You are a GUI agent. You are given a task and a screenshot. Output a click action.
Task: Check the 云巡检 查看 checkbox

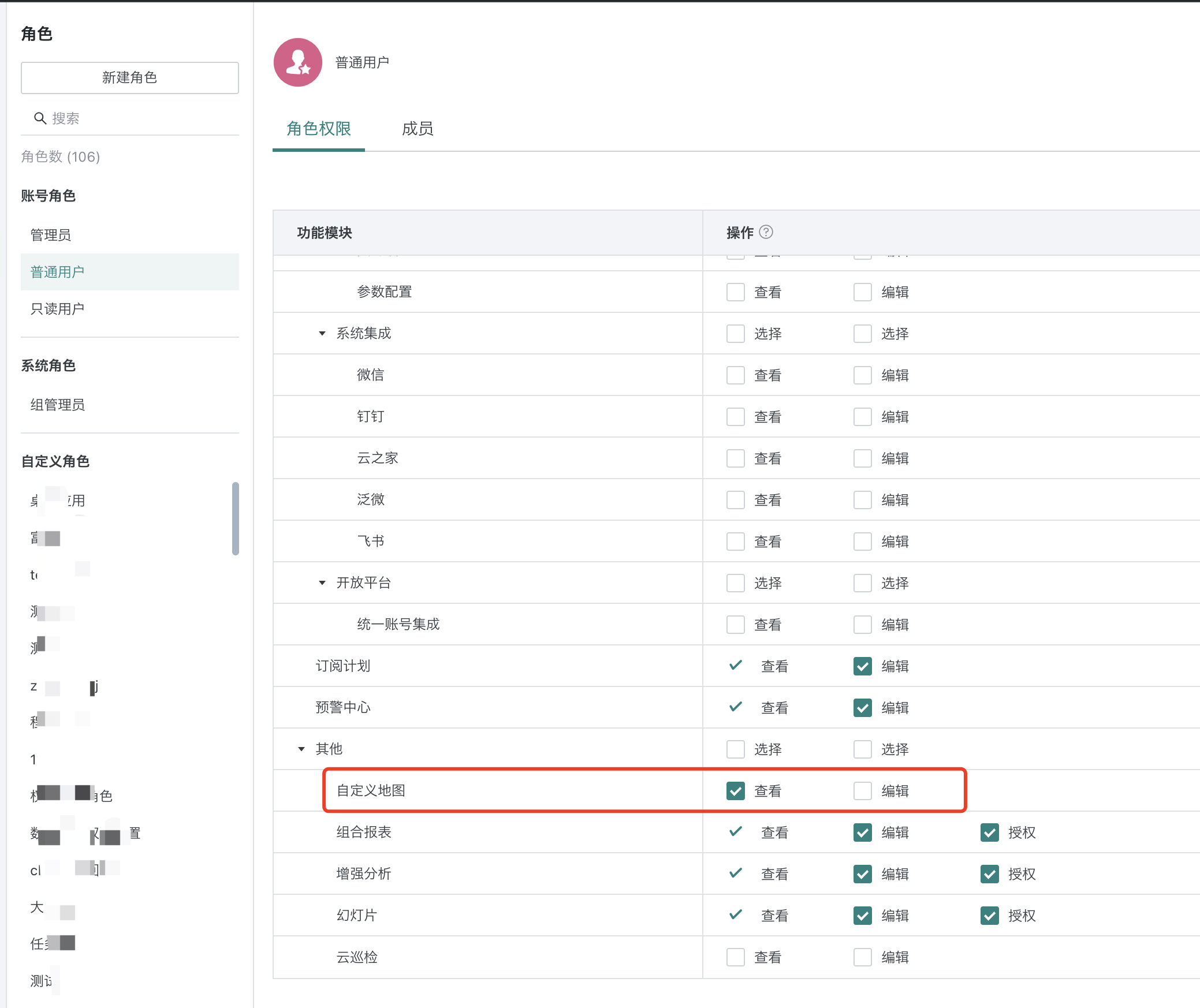pos(736,957)
